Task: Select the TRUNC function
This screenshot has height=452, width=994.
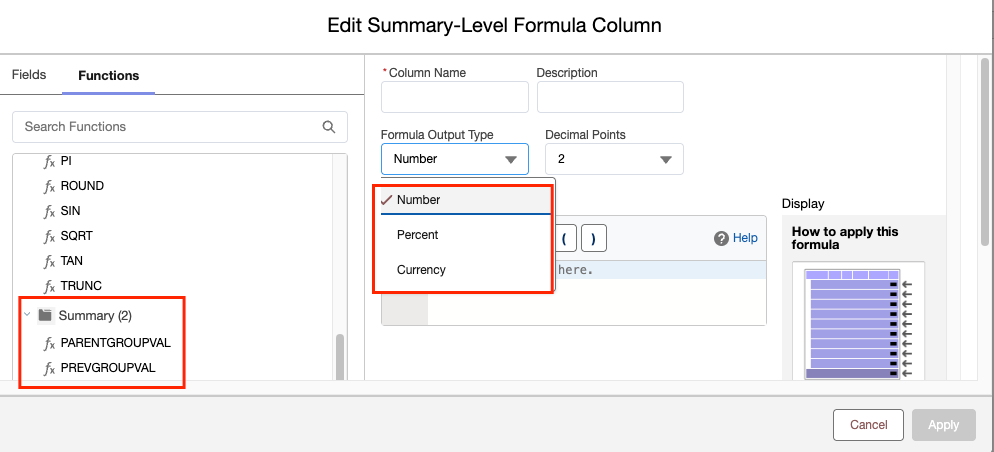Action: pyautogui.click(x=81, y=286)
